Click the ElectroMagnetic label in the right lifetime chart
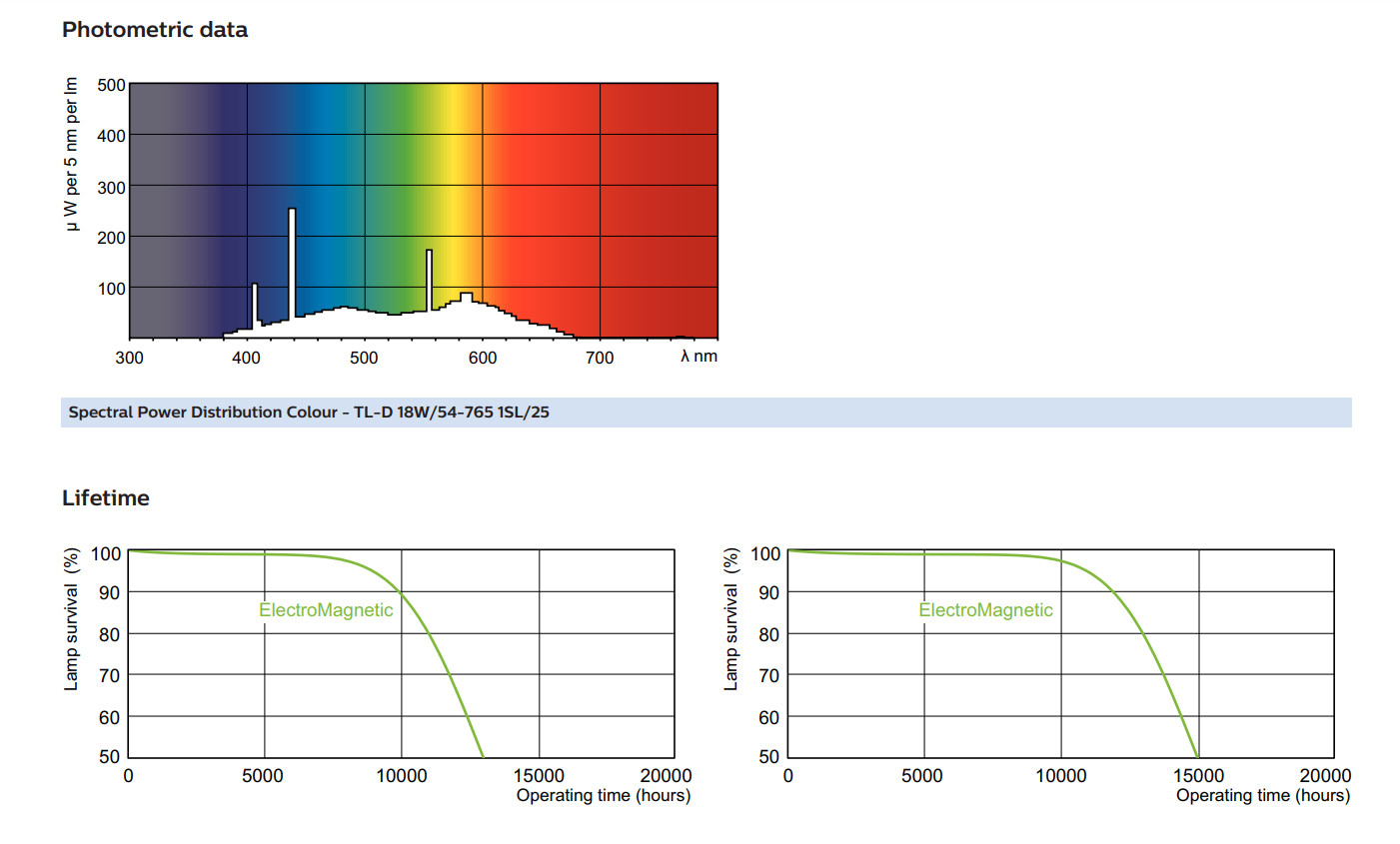The height and width of the screenshot is (844, 1400). click(985, 610)
